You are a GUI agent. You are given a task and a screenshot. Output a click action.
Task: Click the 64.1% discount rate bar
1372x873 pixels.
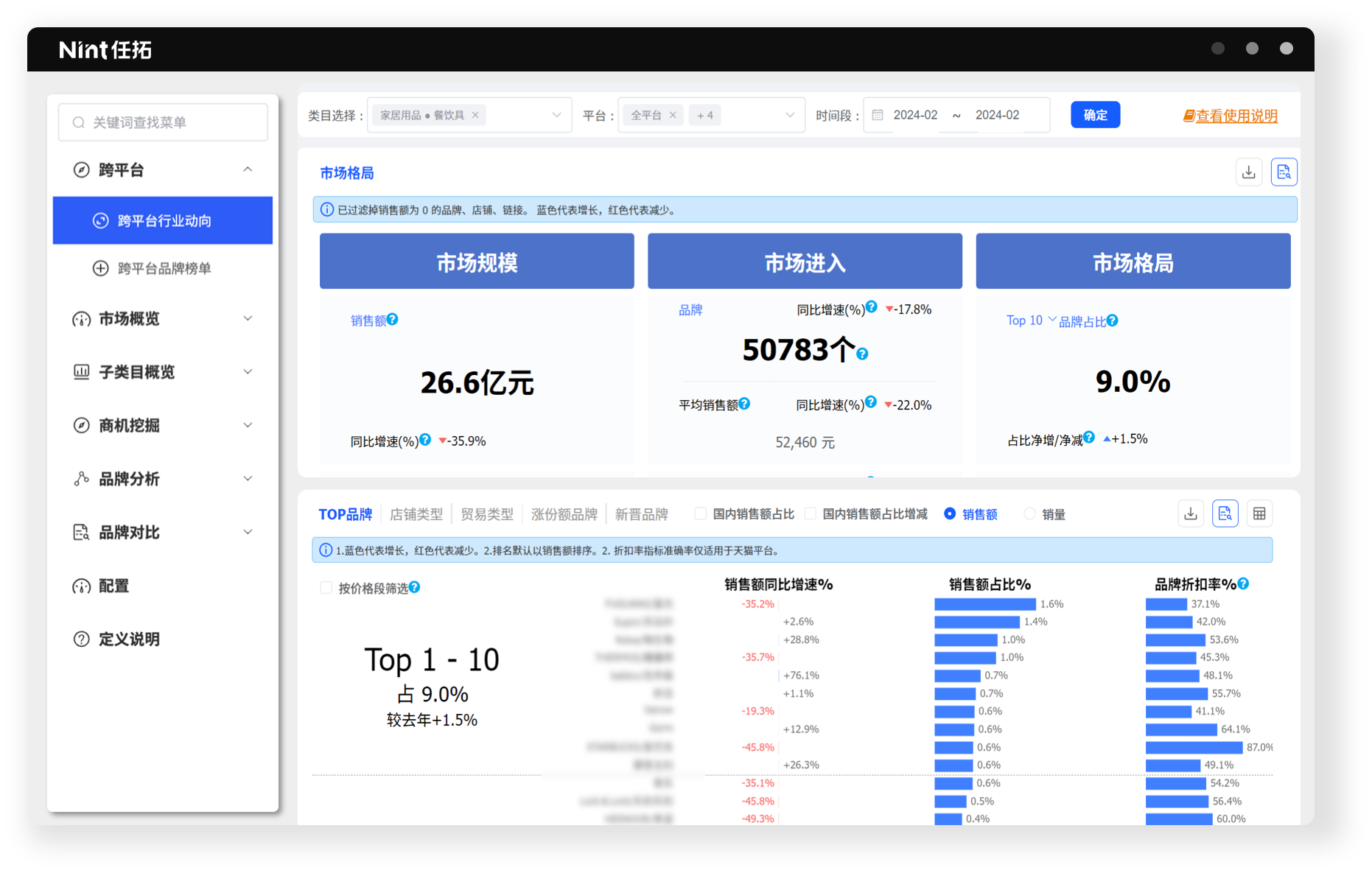click(1181, 729)
